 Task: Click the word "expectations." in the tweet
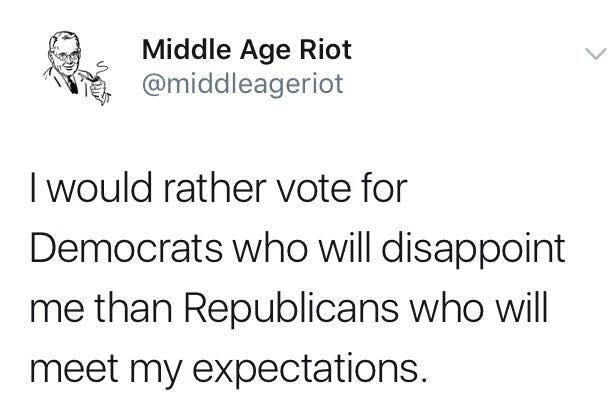coord(309,370)
